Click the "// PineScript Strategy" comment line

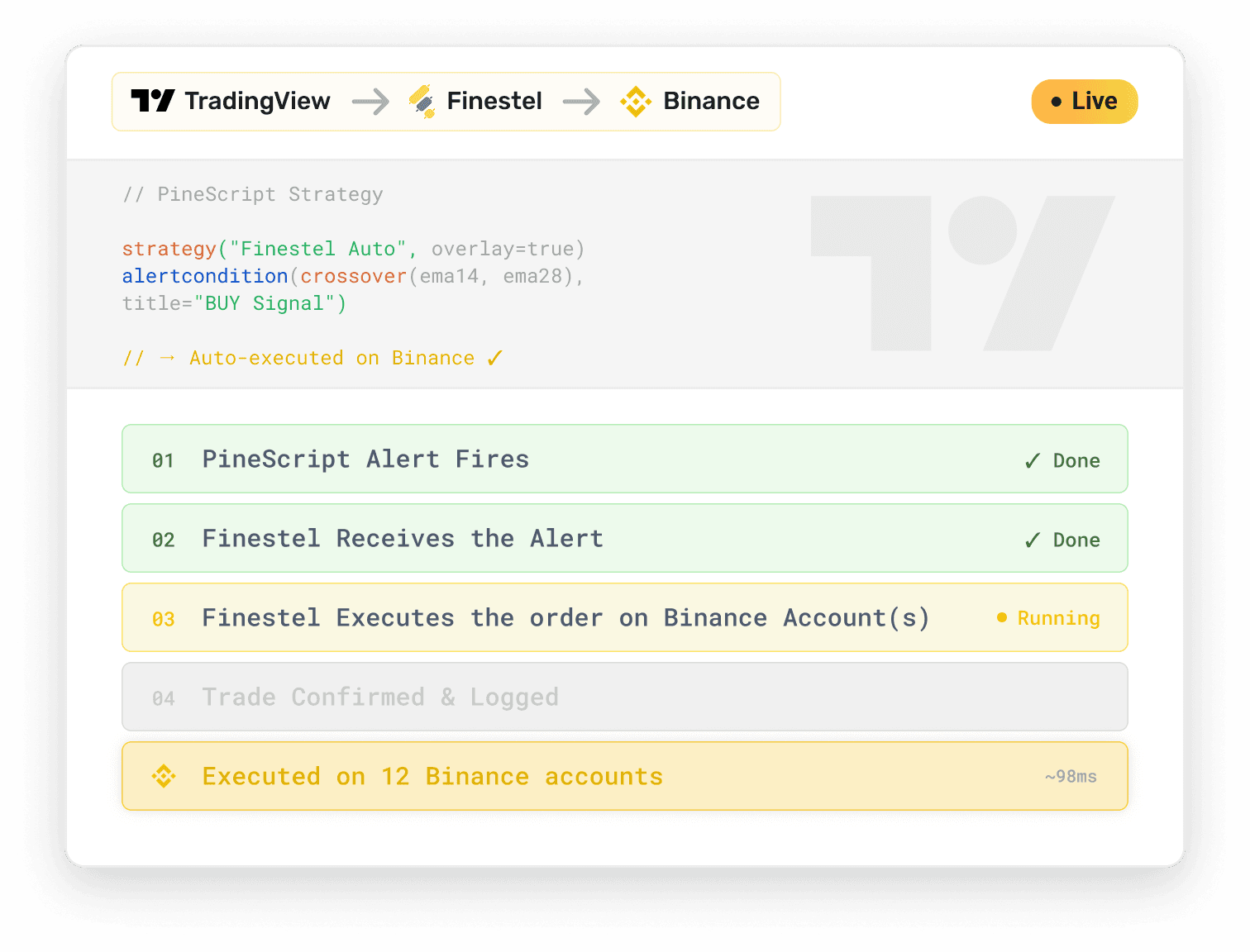253,195
